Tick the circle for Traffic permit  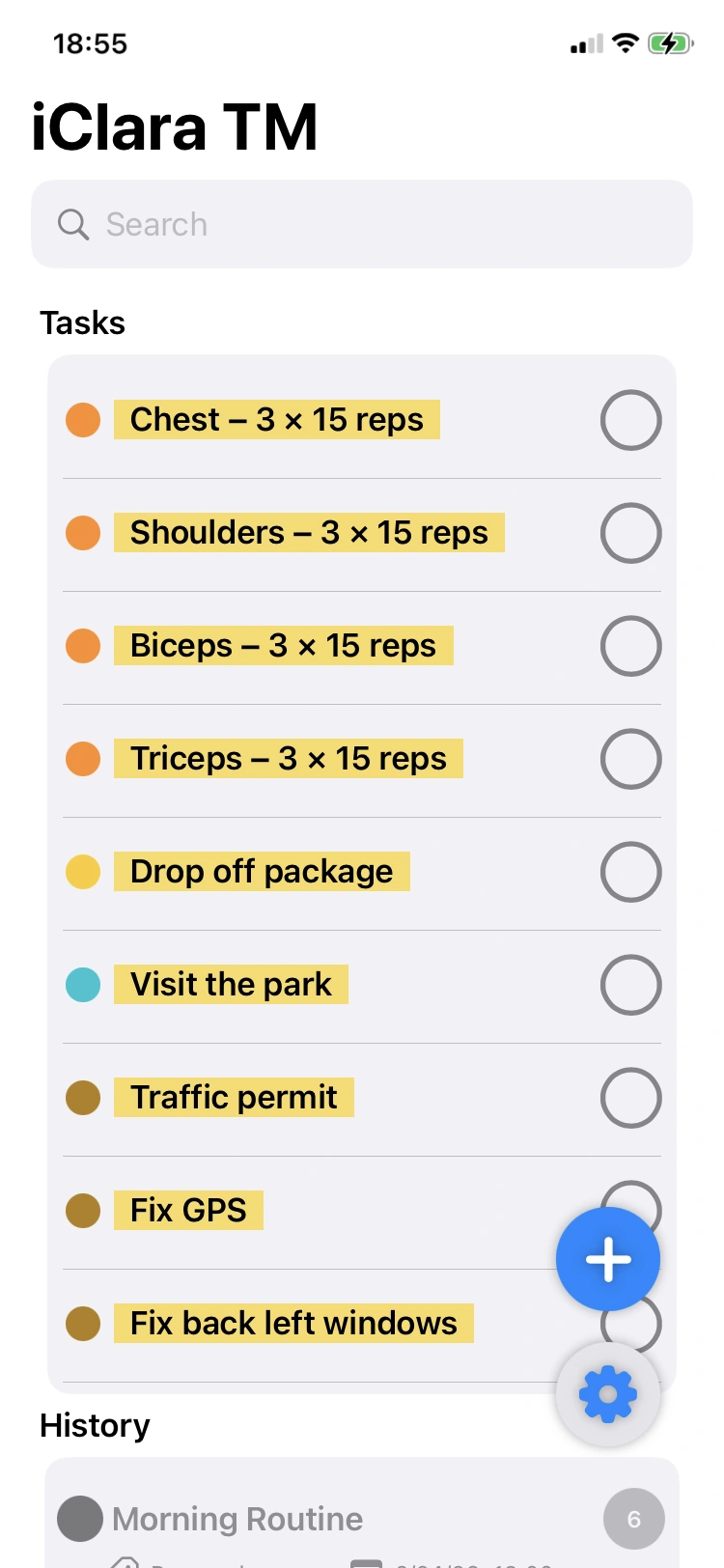[x=630, y=1097]
